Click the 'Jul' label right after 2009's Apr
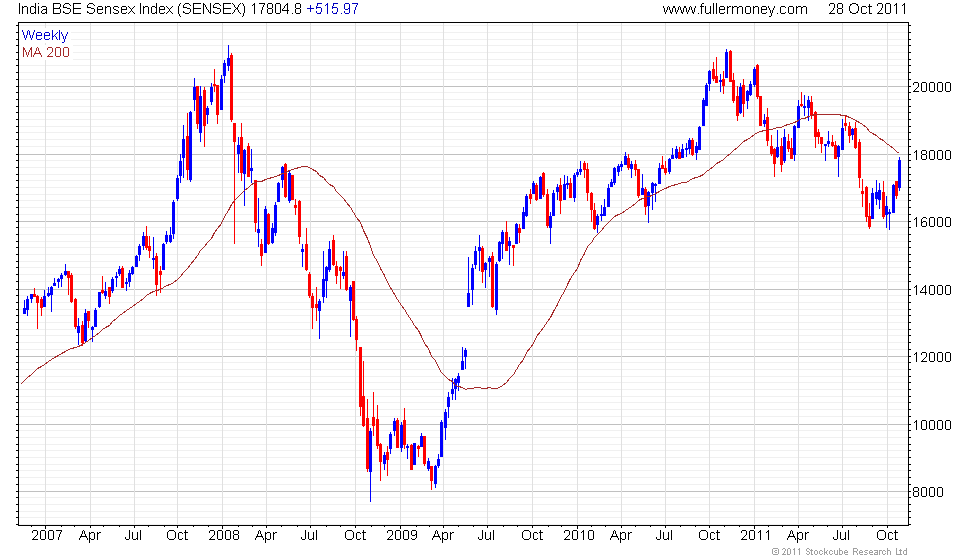The height and width of the screenshot is (560, 960). coord(486,536)
